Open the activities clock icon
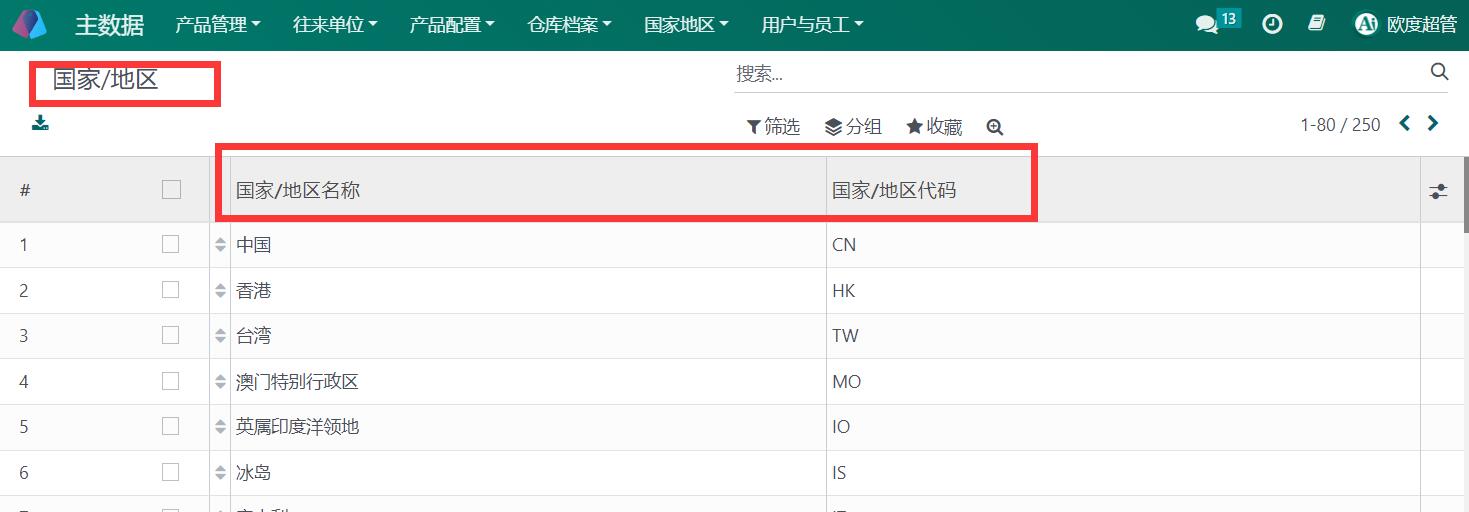 [1272, 24]
